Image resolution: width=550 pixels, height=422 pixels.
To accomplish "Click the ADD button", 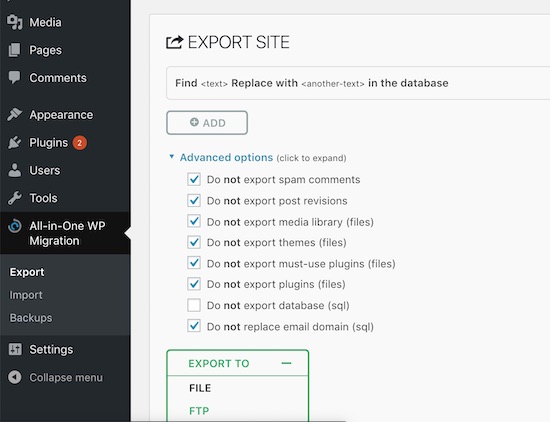I will pyautogui.click(x=207, y=123).
